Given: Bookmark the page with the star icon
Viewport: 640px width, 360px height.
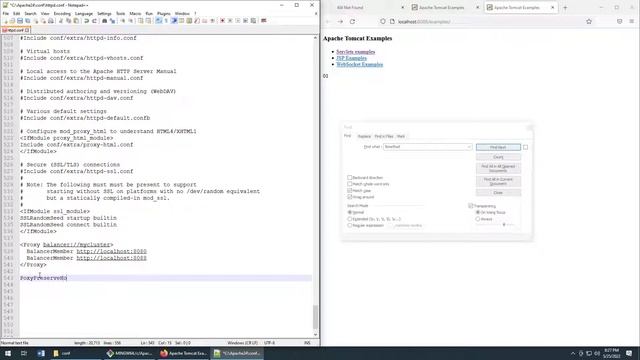Looking at the screenshot, I should click(589, 22).
